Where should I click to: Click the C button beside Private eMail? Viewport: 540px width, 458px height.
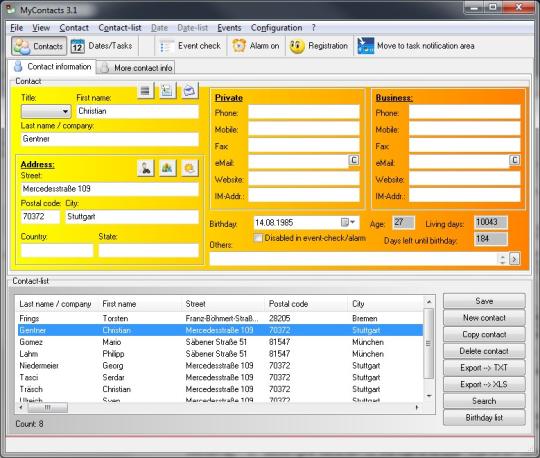coord(354,160)
